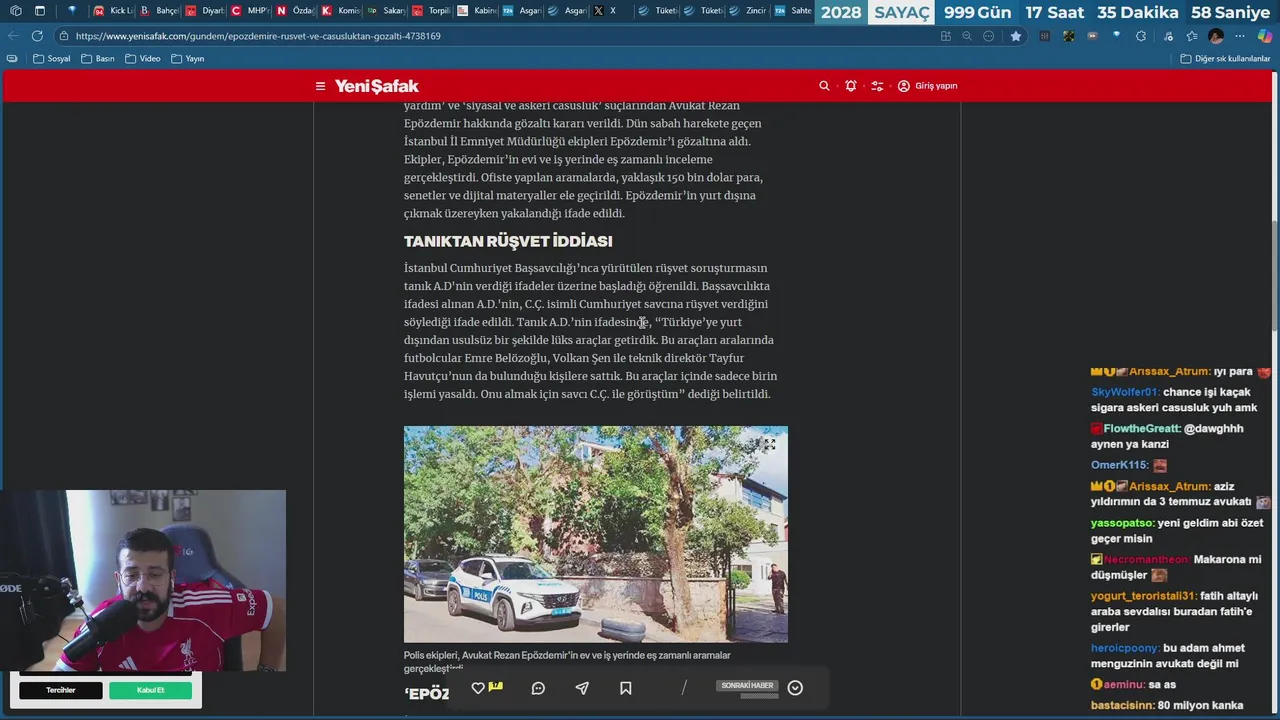Open the address bar apps grid icon
Viewport: 1280px width, 720px height.
[x=946, y=36]
